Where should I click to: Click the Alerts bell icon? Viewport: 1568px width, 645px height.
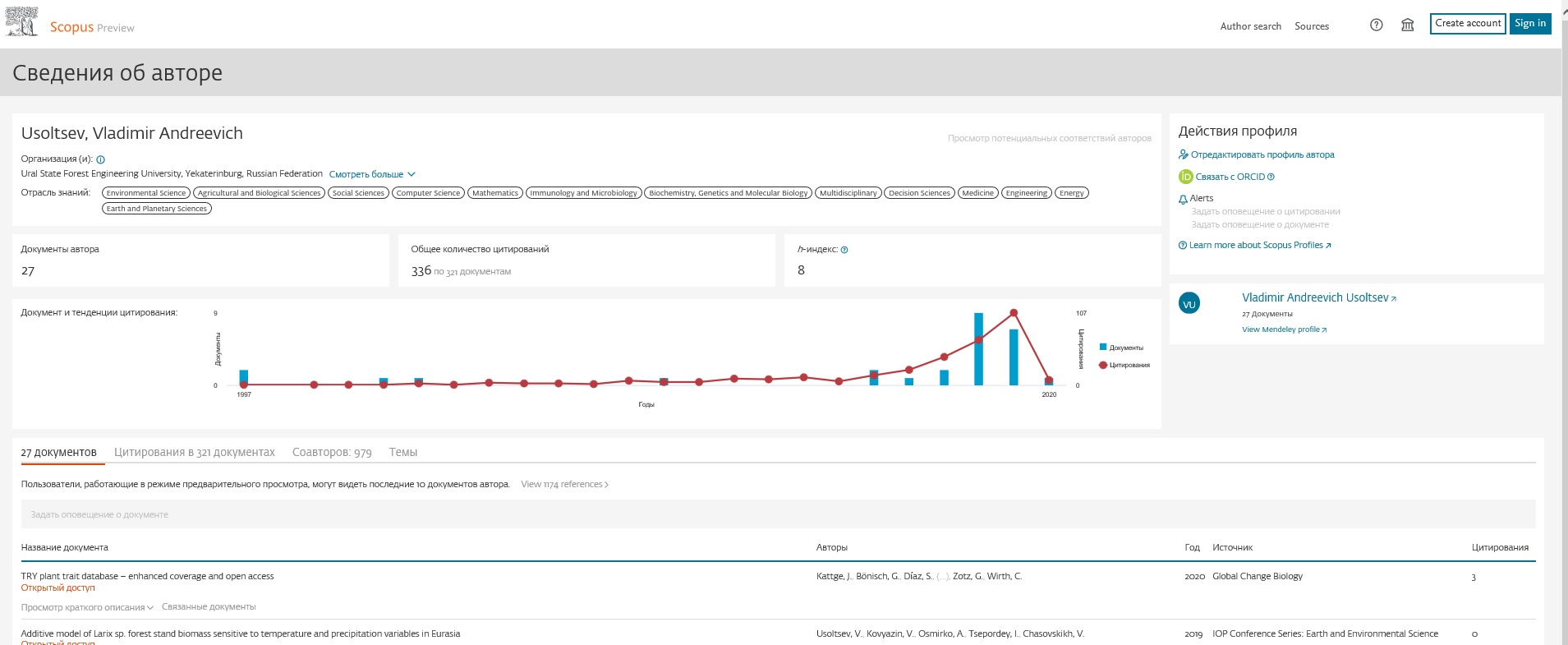pos(1183,199)
